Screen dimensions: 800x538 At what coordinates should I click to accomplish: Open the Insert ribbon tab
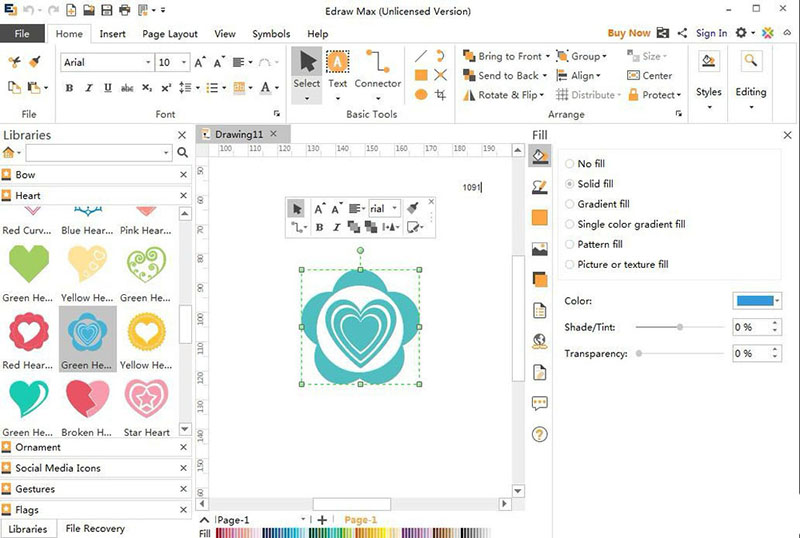112,34
